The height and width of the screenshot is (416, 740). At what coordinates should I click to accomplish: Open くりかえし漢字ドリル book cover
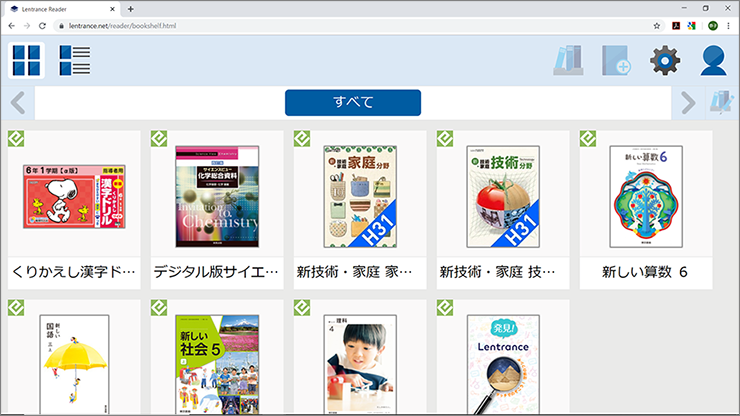coord(74,196)
